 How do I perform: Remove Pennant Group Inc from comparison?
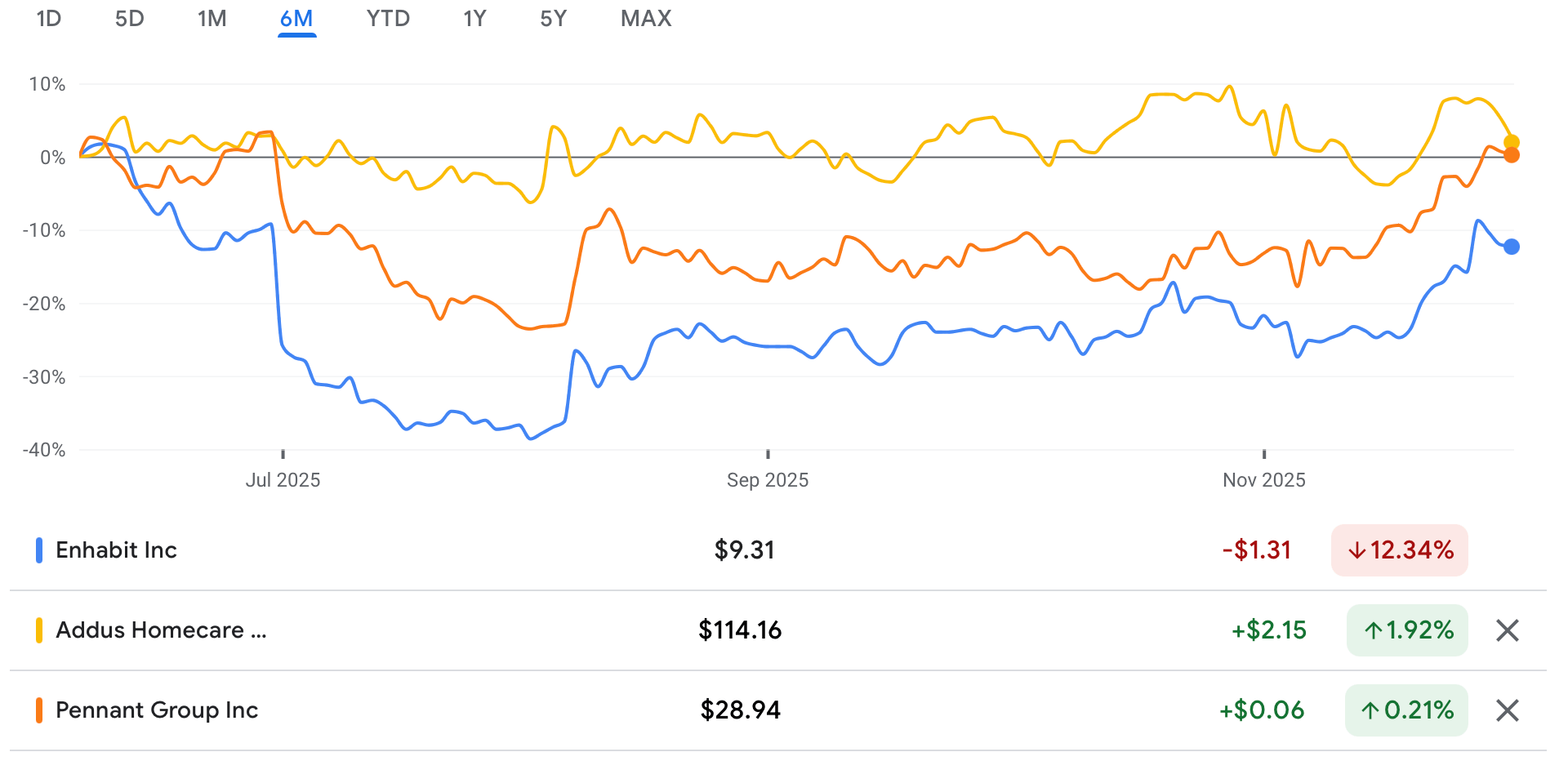(x=1507, y=710)
